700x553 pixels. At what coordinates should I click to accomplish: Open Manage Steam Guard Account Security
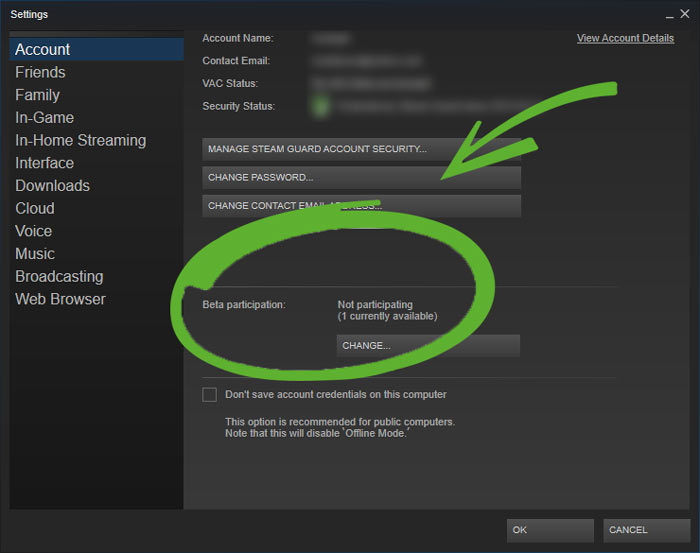[362, 149]
